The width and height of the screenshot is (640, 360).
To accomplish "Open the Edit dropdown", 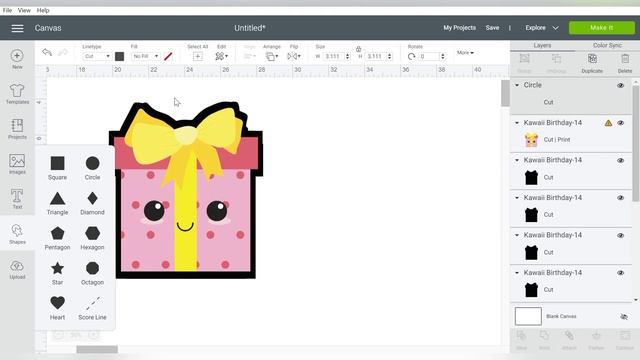I will (222, 56).
